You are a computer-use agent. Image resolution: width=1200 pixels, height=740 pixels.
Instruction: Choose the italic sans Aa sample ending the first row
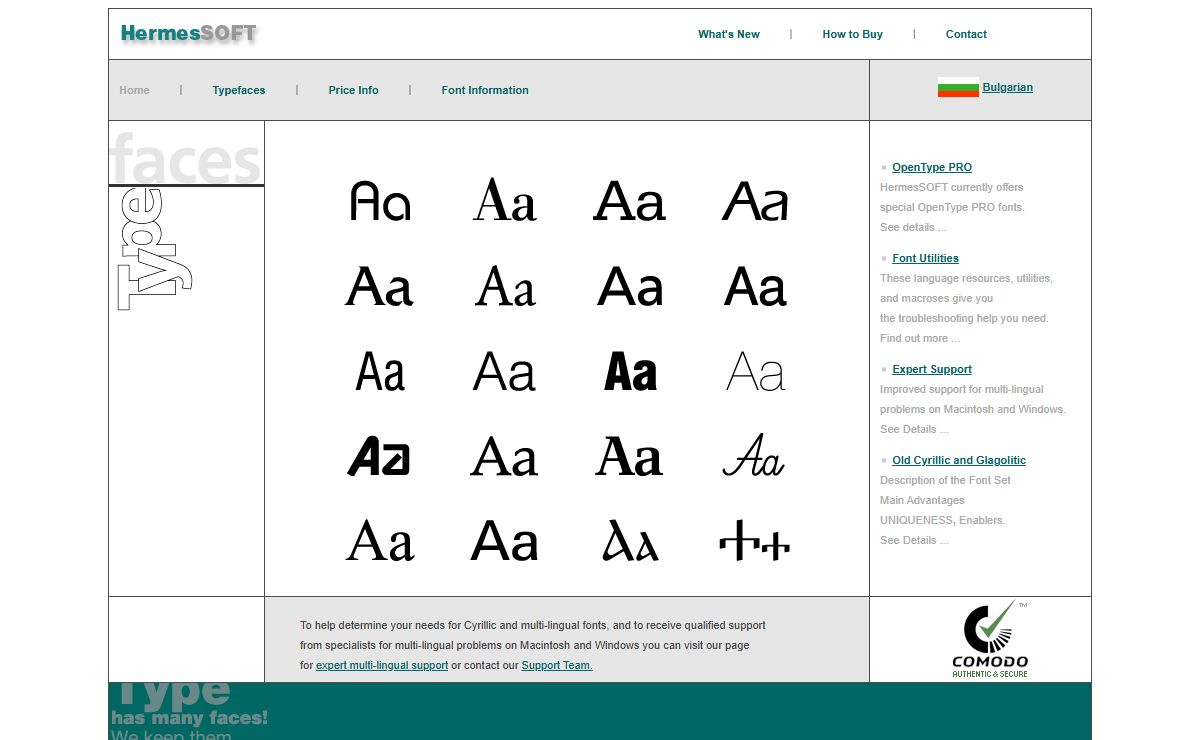pyautogui.click(x=755, y=201)
